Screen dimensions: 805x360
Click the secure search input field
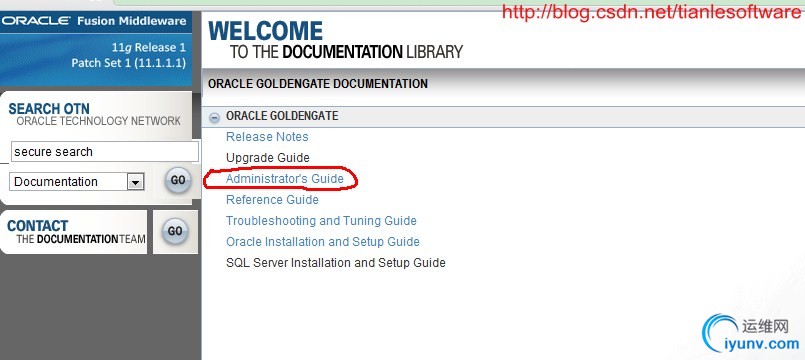[105, 152]
